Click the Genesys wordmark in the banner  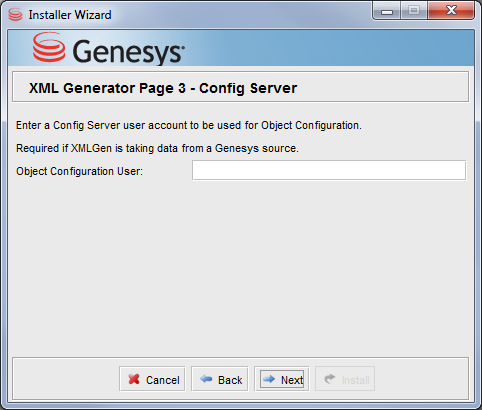(x=129, y=52)
